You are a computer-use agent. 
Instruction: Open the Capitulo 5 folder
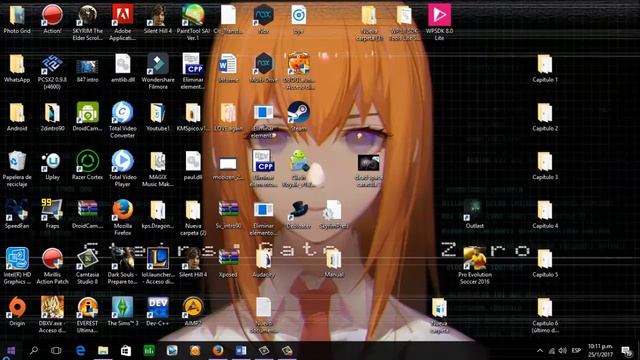pyautogui.click(x=545, y=259)
